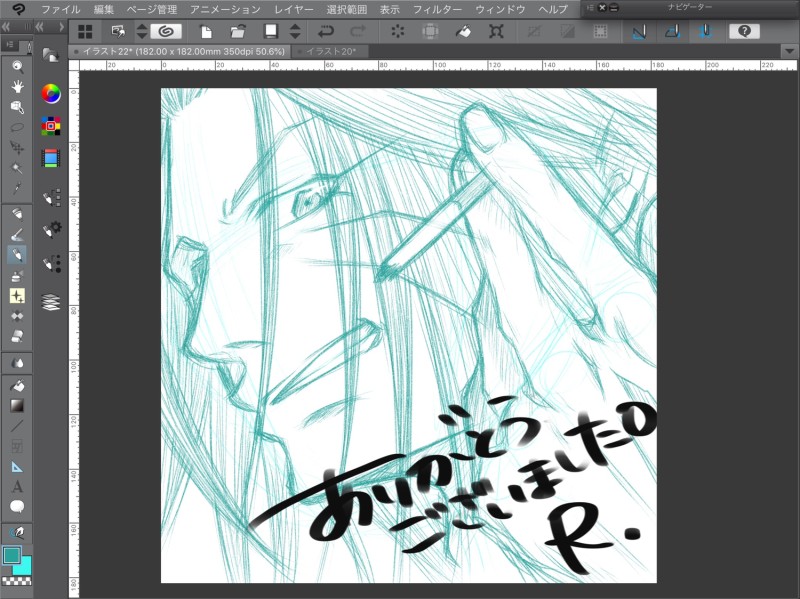Image resolution: width=800 pixels, height=599 pixels.
Task: Select the Auto select magic wand tool
Action: (17, 168)
